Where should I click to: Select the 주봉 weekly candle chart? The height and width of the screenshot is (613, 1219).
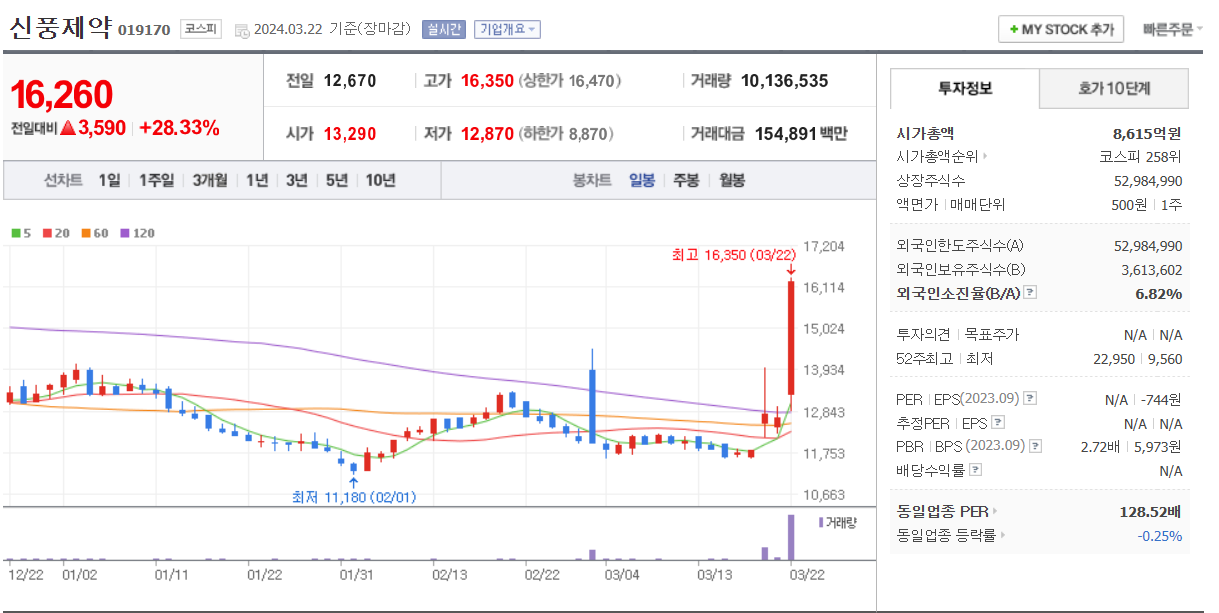686,180
